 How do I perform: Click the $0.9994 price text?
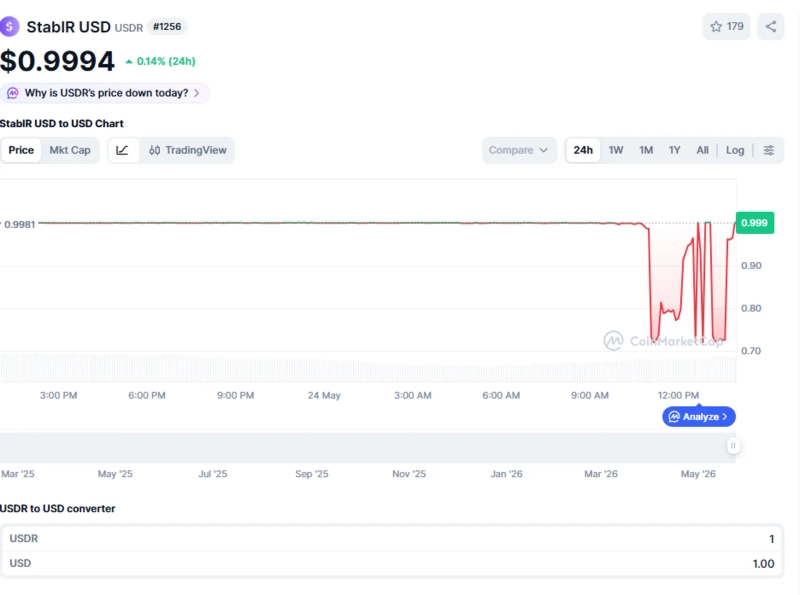57,61
